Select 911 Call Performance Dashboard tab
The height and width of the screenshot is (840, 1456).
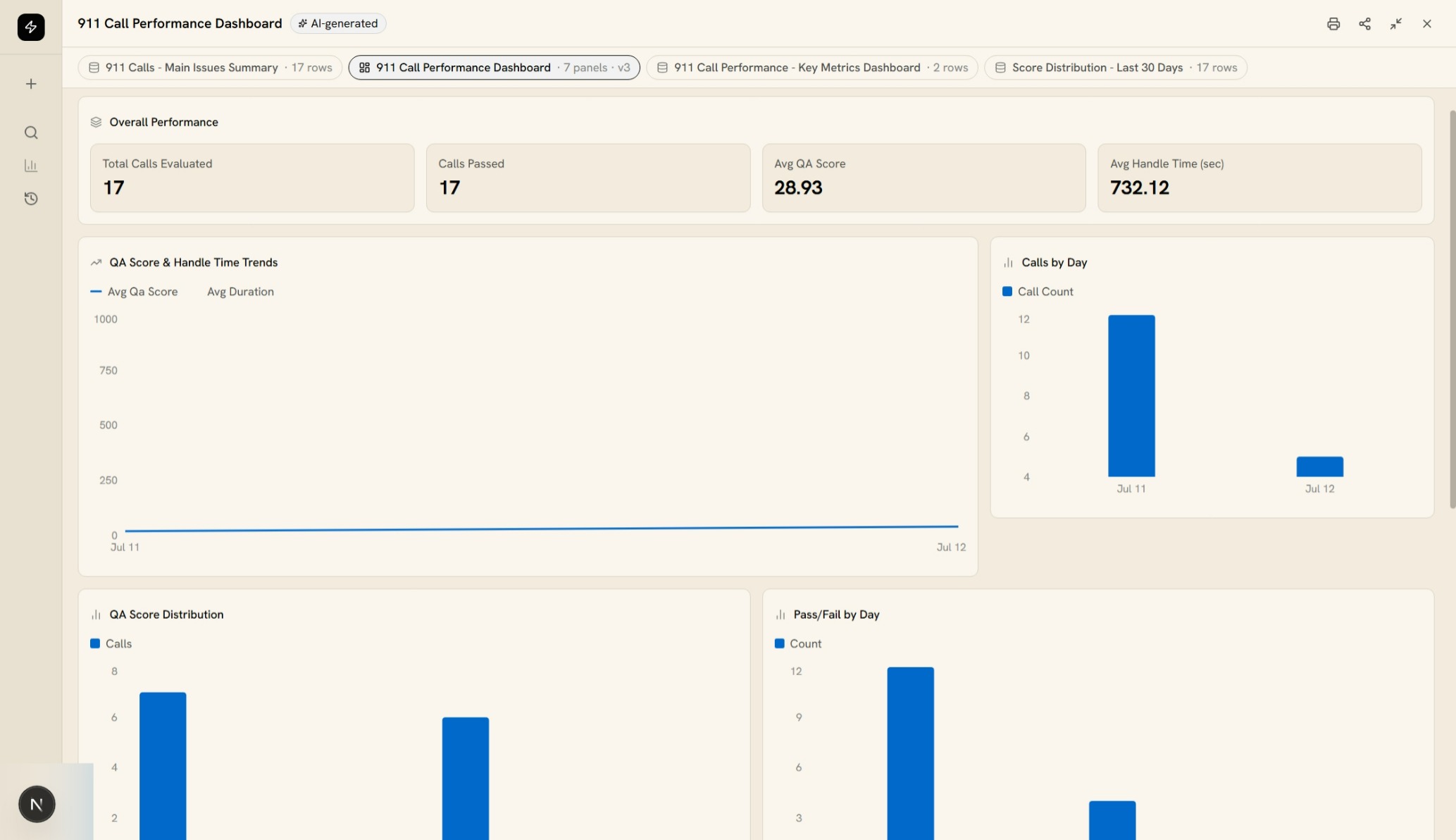pos(494,68)
